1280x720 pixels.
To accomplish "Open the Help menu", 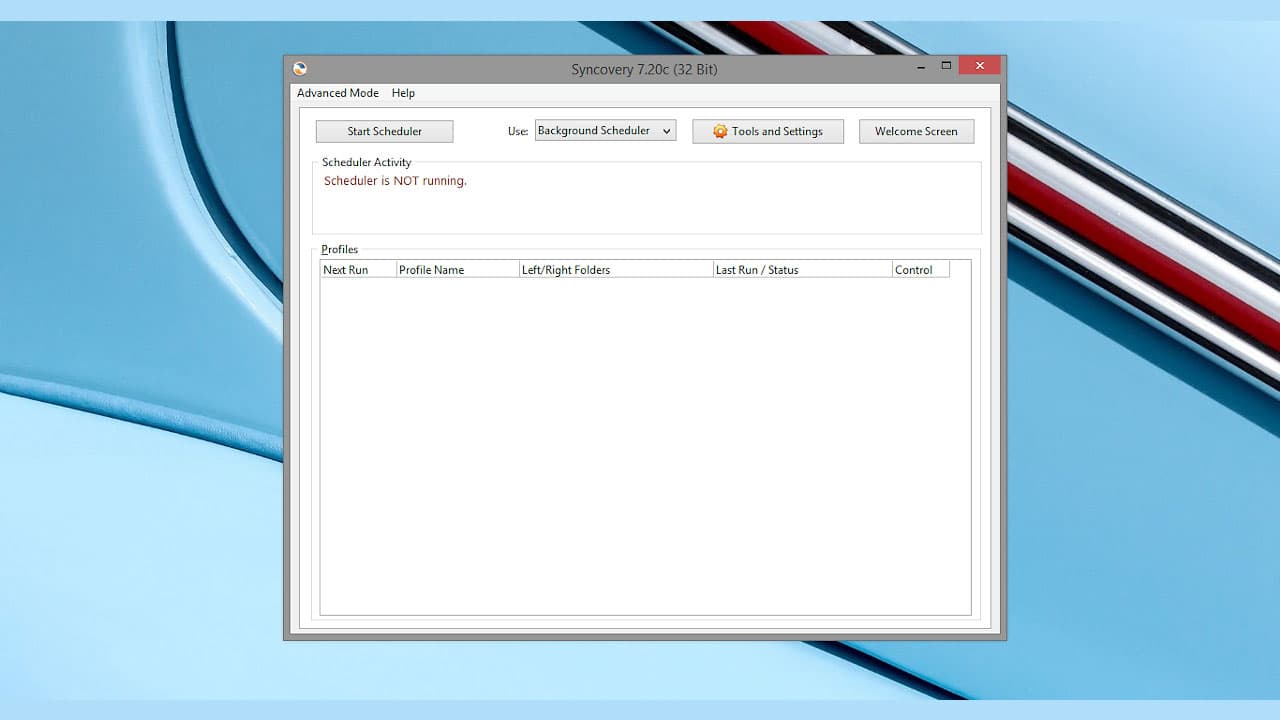I will pyautogui.click(x=403, y=93).
